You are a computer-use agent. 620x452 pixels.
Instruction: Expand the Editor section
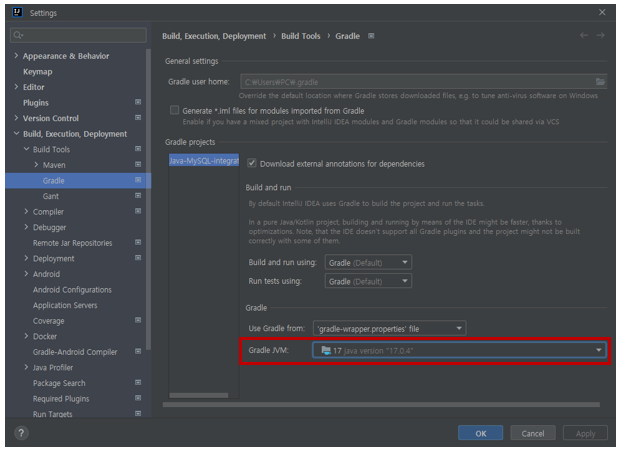pyautogui.click(x=16, y=87)
